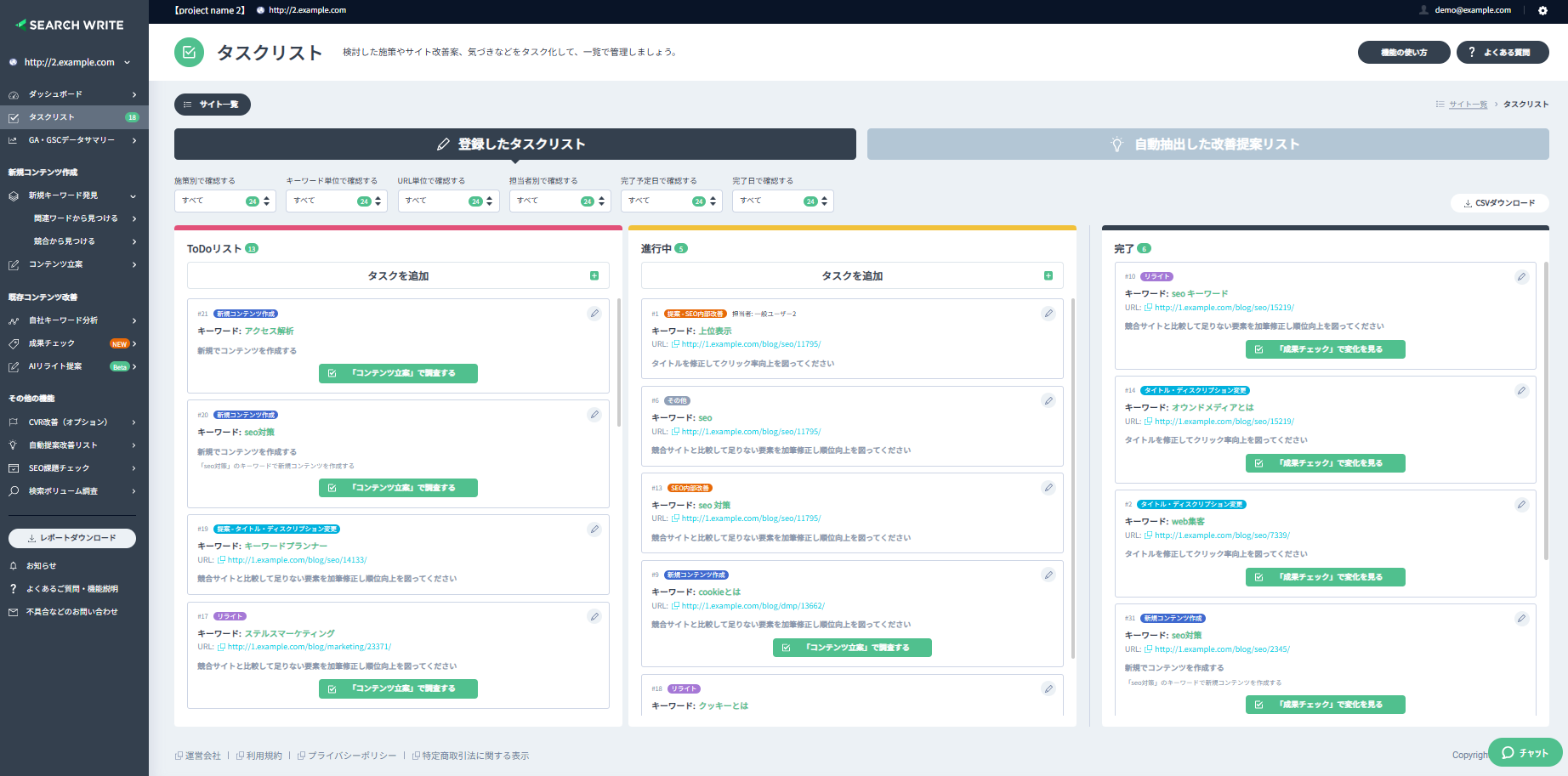Click コンテンツ立案で調査する button on task #9
Image resolution: width=1568 pixels, height=776 pixels.
pyautogui.click(x=852, y=648)
